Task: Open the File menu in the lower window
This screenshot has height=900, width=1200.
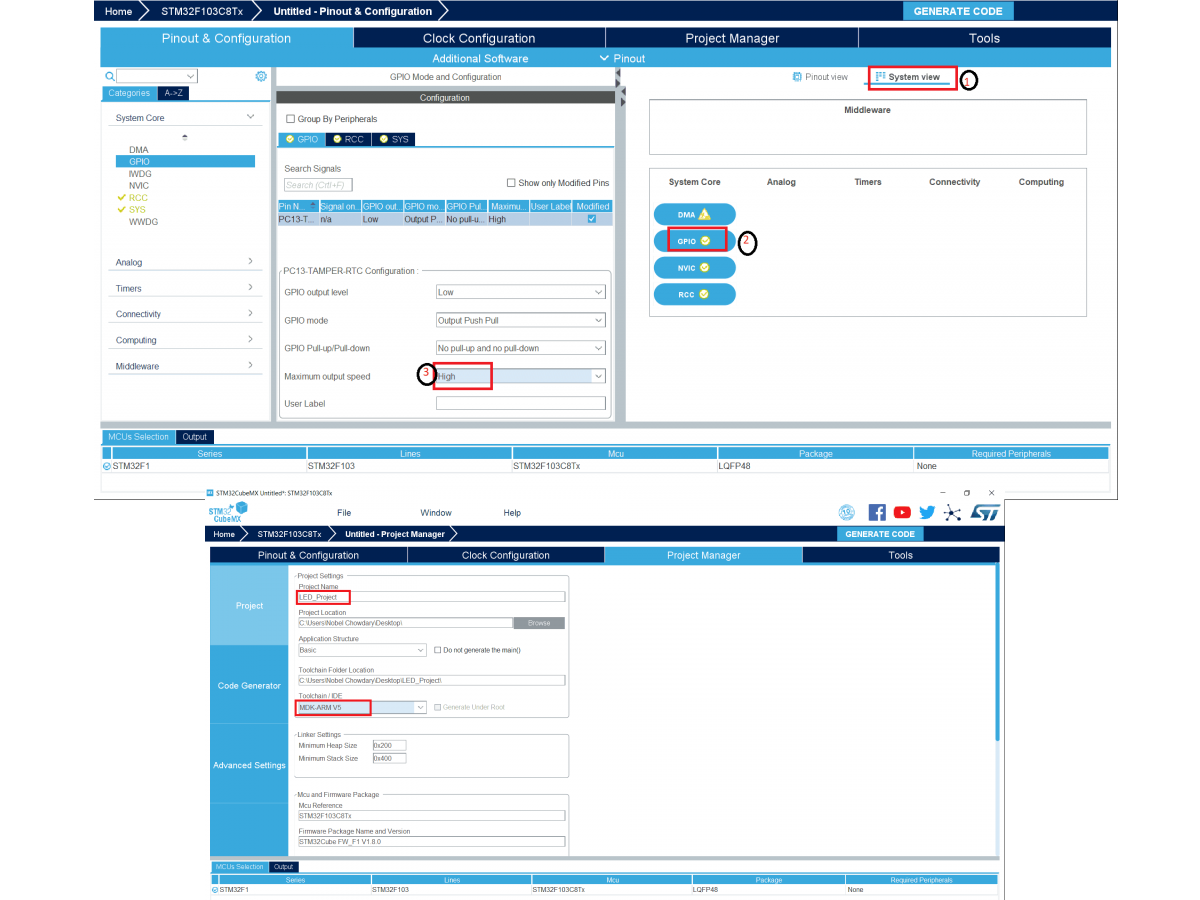Action: pos(344,513)
